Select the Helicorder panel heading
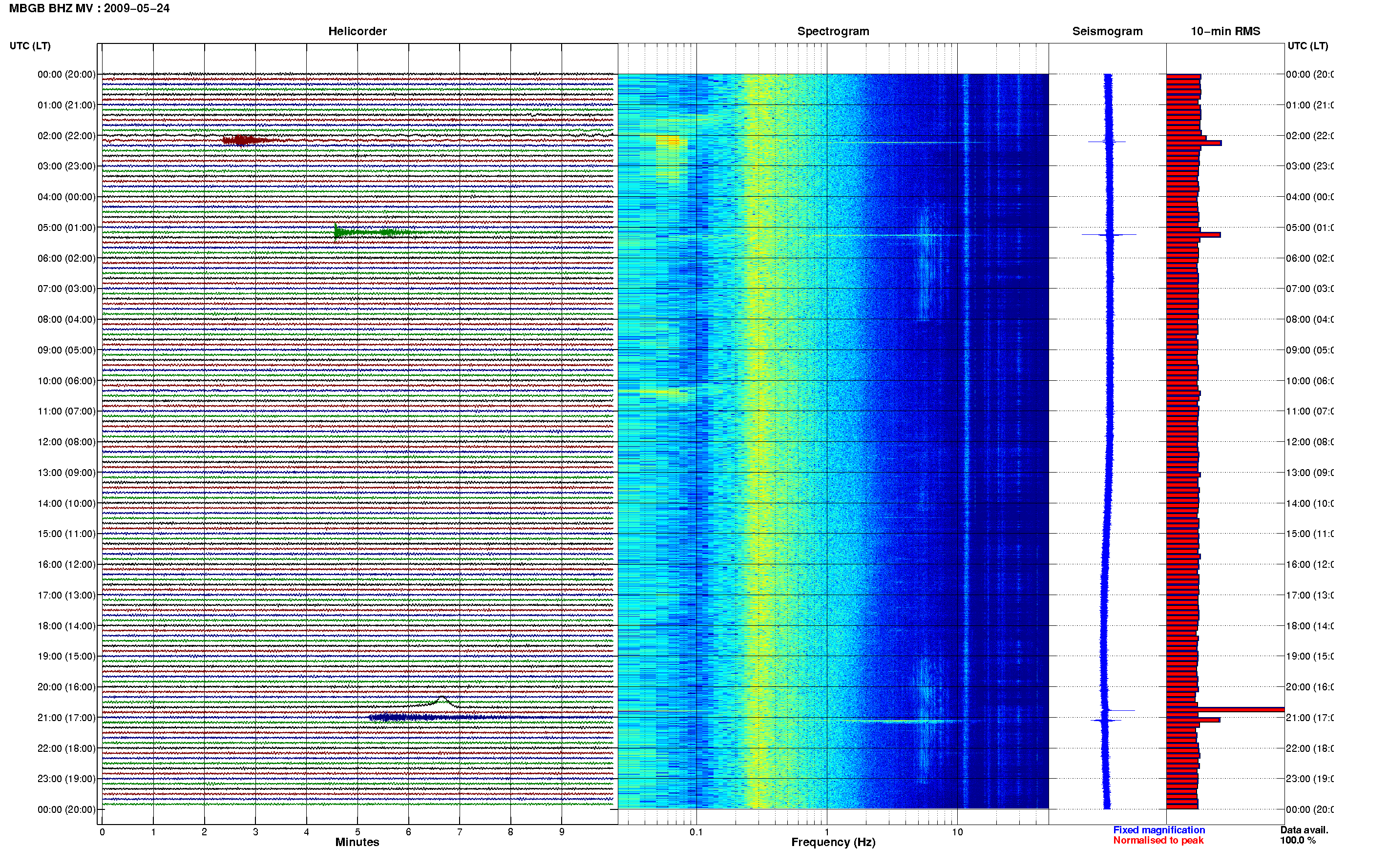Viewport: 1389px width, 868px height. (x=357, y=31)
